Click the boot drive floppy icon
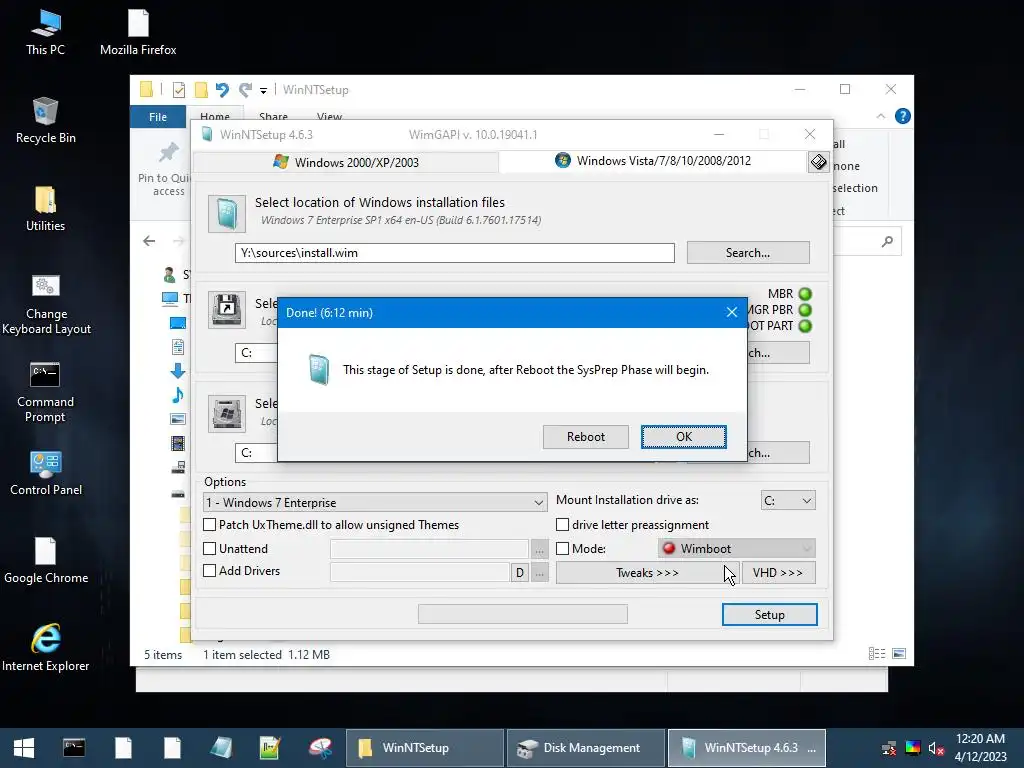 227,310
